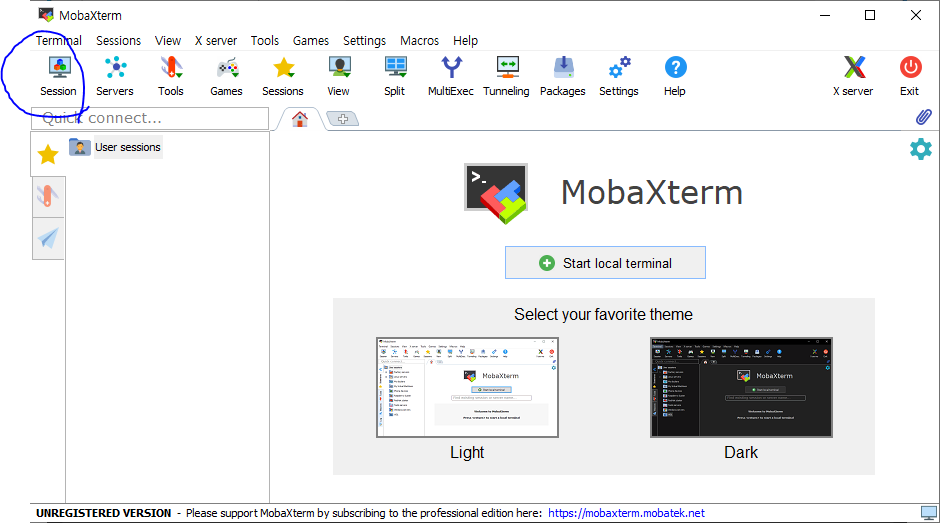Open a new Session from the toolbar
This screenshot has height=523, width=940.
point(59,76)
